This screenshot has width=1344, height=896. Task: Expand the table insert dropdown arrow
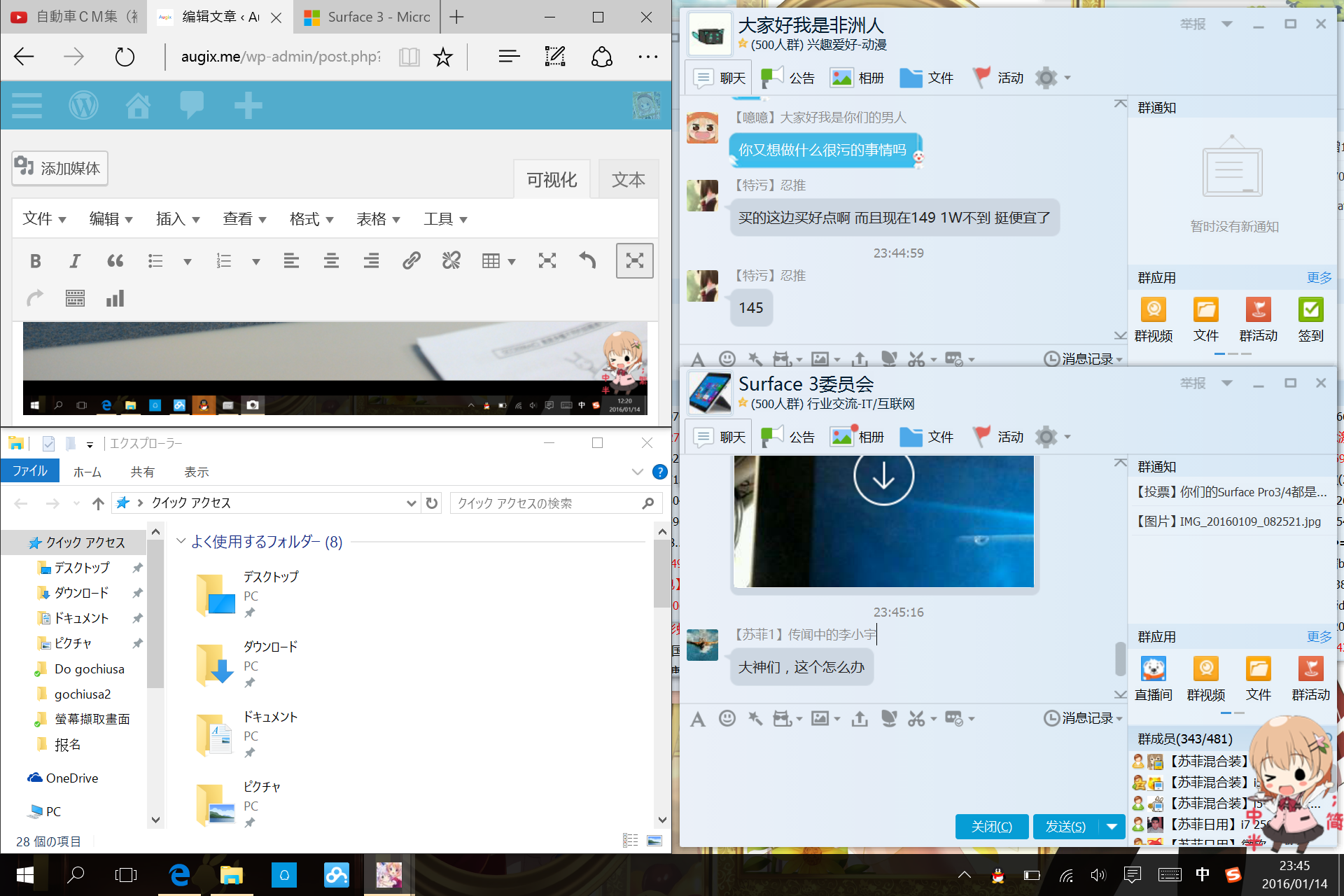[512, 262]
